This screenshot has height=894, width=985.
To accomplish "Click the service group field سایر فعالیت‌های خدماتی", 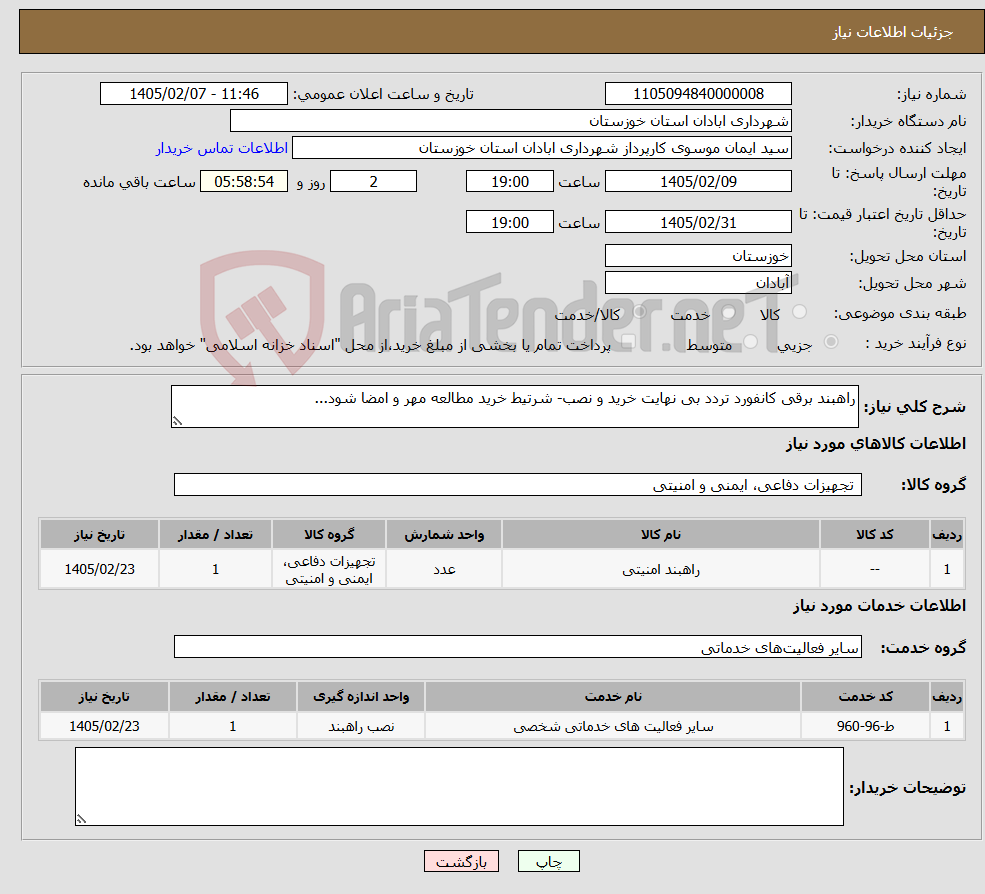I will coord(518,647).
